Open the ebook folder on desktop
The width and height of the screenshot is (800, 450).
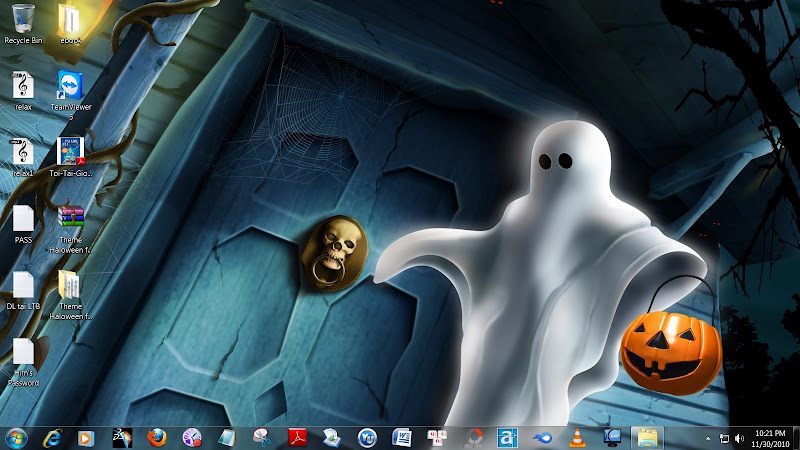point(70,24)
